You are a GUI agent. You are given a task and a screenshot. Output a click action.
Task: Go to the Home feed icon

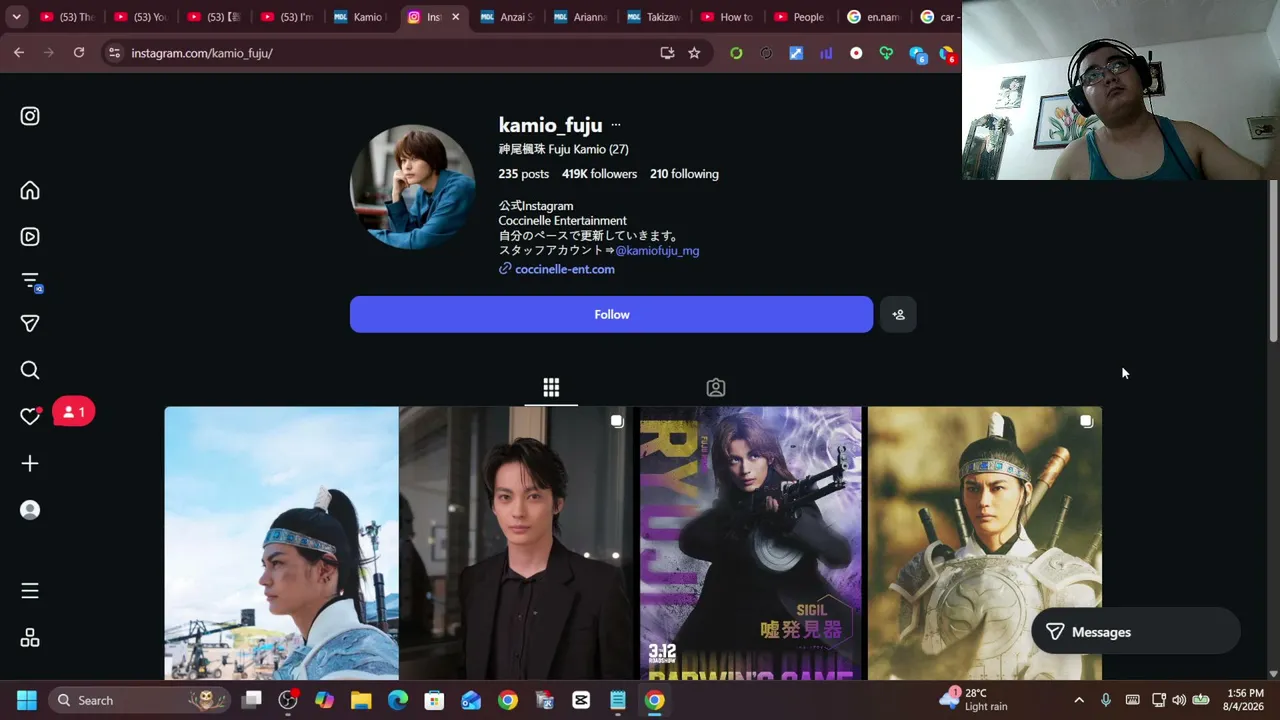[30, 190]
